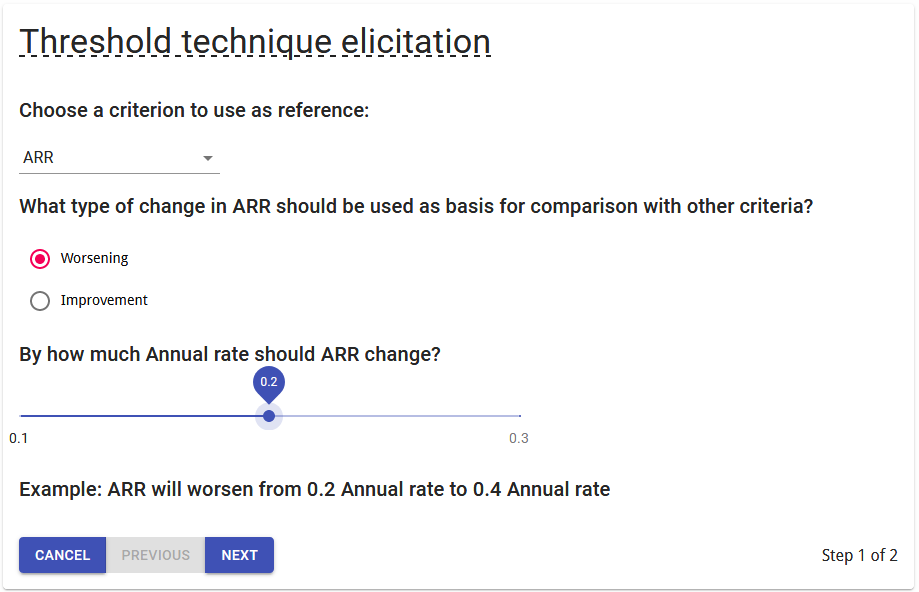The image size is (919, 592).
Task: Click the "Improvement" option label text
Action: pos(104,300)
